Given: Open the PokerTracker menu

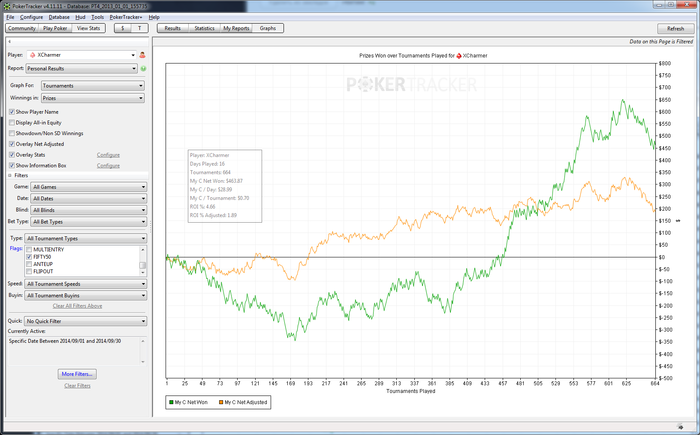Looking at the screenshot, I should click(126, 17).
